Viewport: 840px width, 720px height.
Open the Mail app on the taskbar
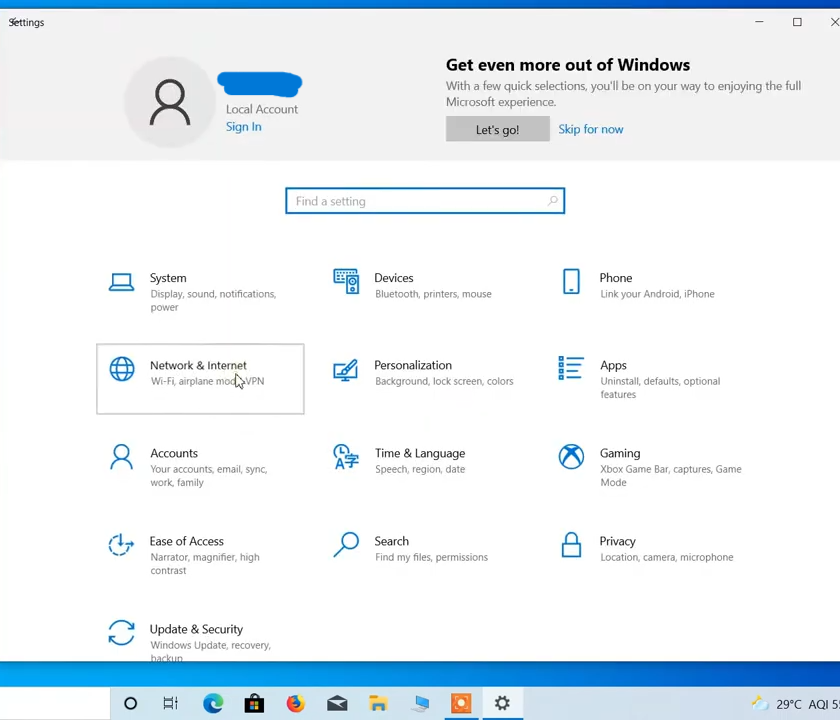click(337, 703)
